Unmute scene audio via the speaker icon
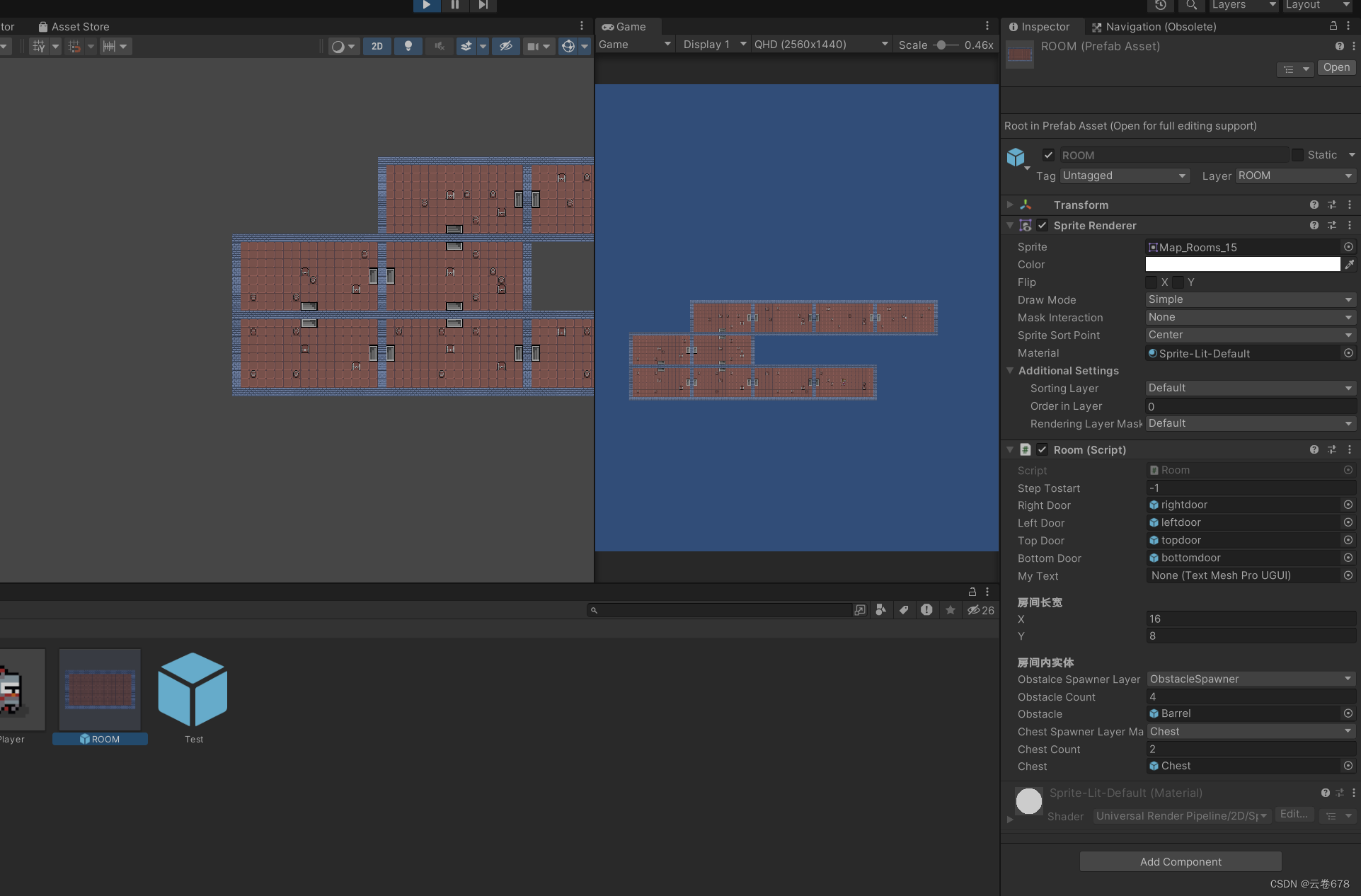The height and width of the screenshot is (896, 1361). 439,46
